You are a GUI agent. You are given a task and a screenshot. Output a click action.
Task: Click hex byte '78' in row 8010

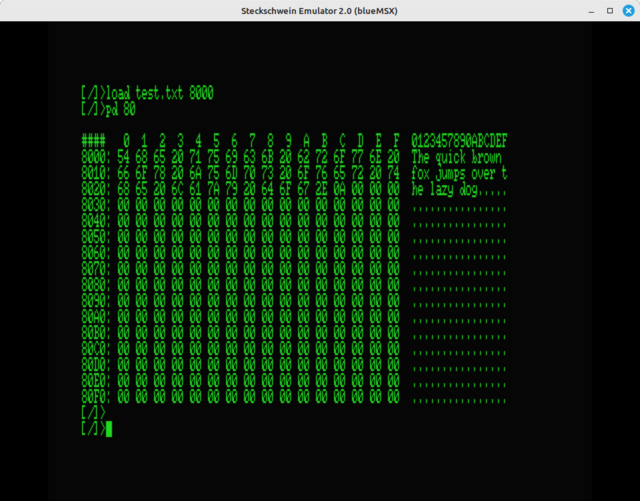[159, 173]
